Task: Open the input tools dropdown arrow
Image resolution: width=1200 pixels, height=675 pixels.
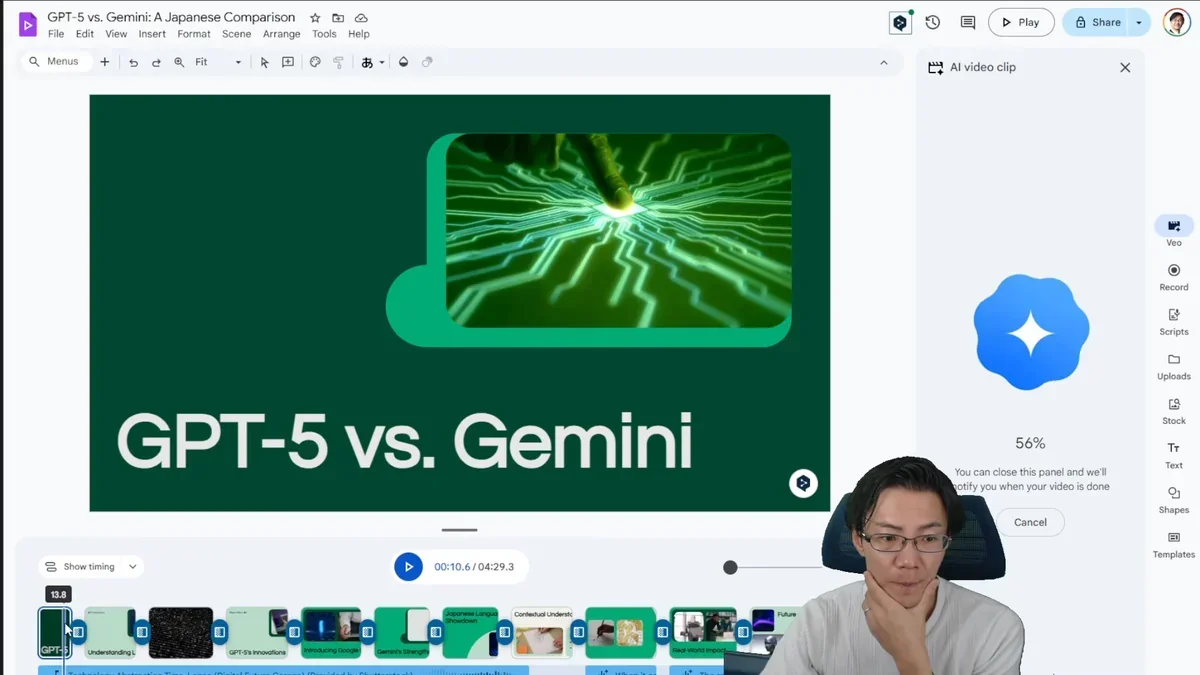Action: [382, 63]
